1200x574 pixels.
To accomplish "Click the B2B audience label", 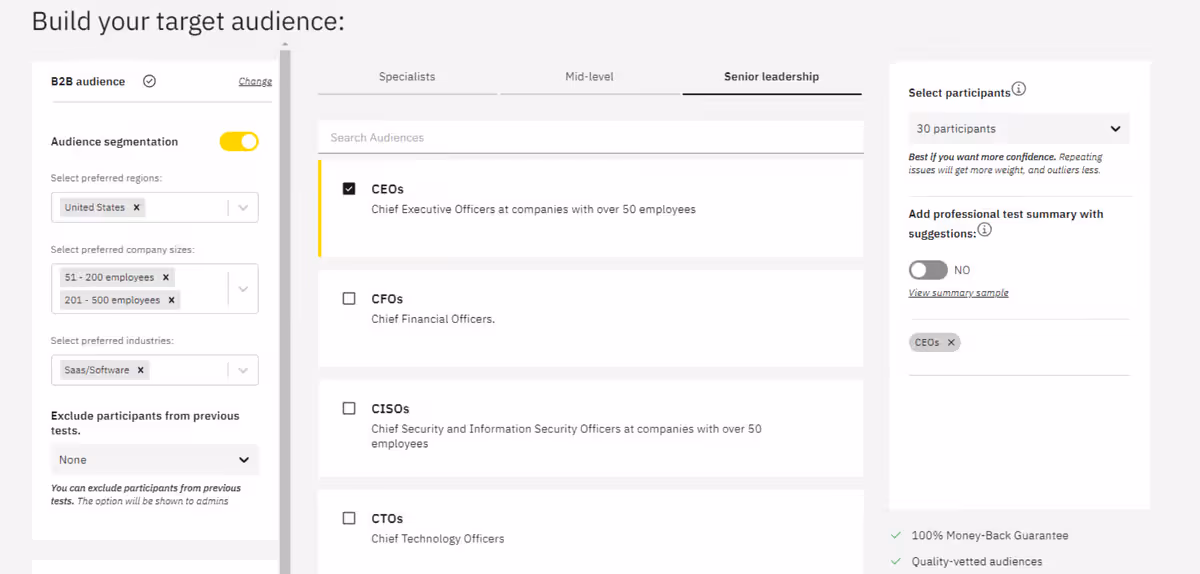I will 88,82.
